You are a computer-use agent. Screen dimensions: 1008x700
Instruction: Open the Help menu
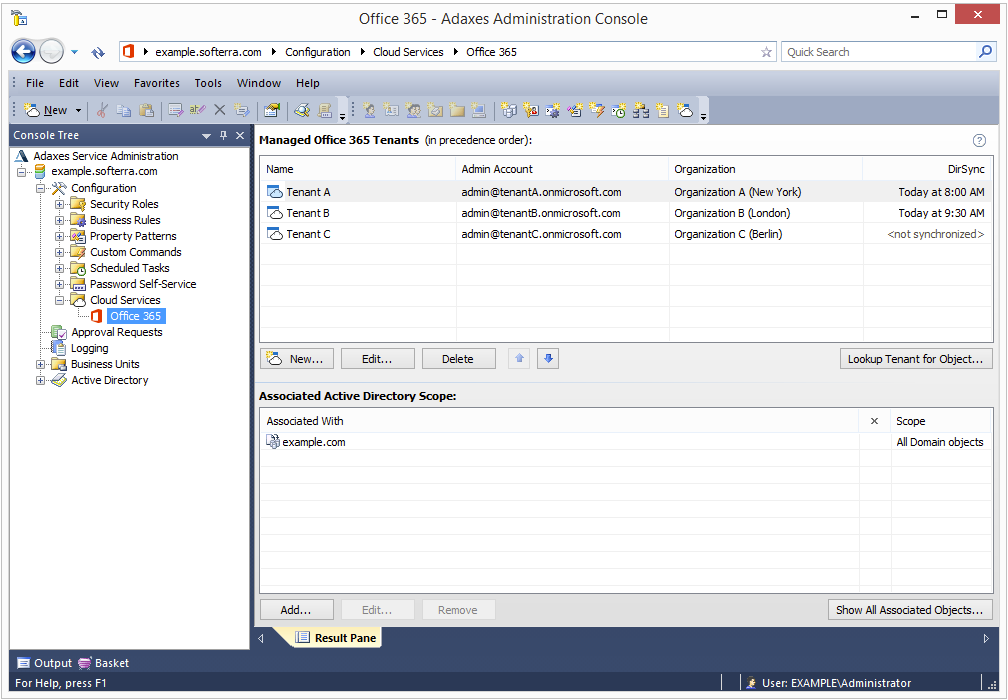(307, 83)
